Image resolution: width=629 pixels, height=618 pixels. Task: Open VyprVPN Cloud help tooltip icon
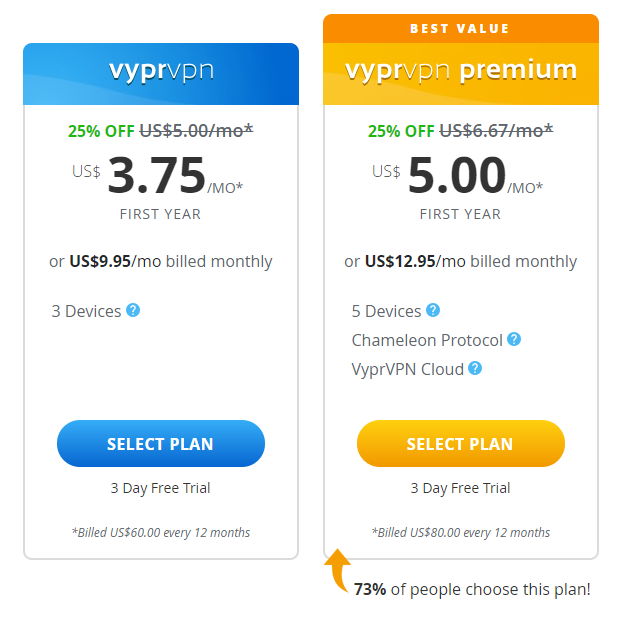point(475,368)
